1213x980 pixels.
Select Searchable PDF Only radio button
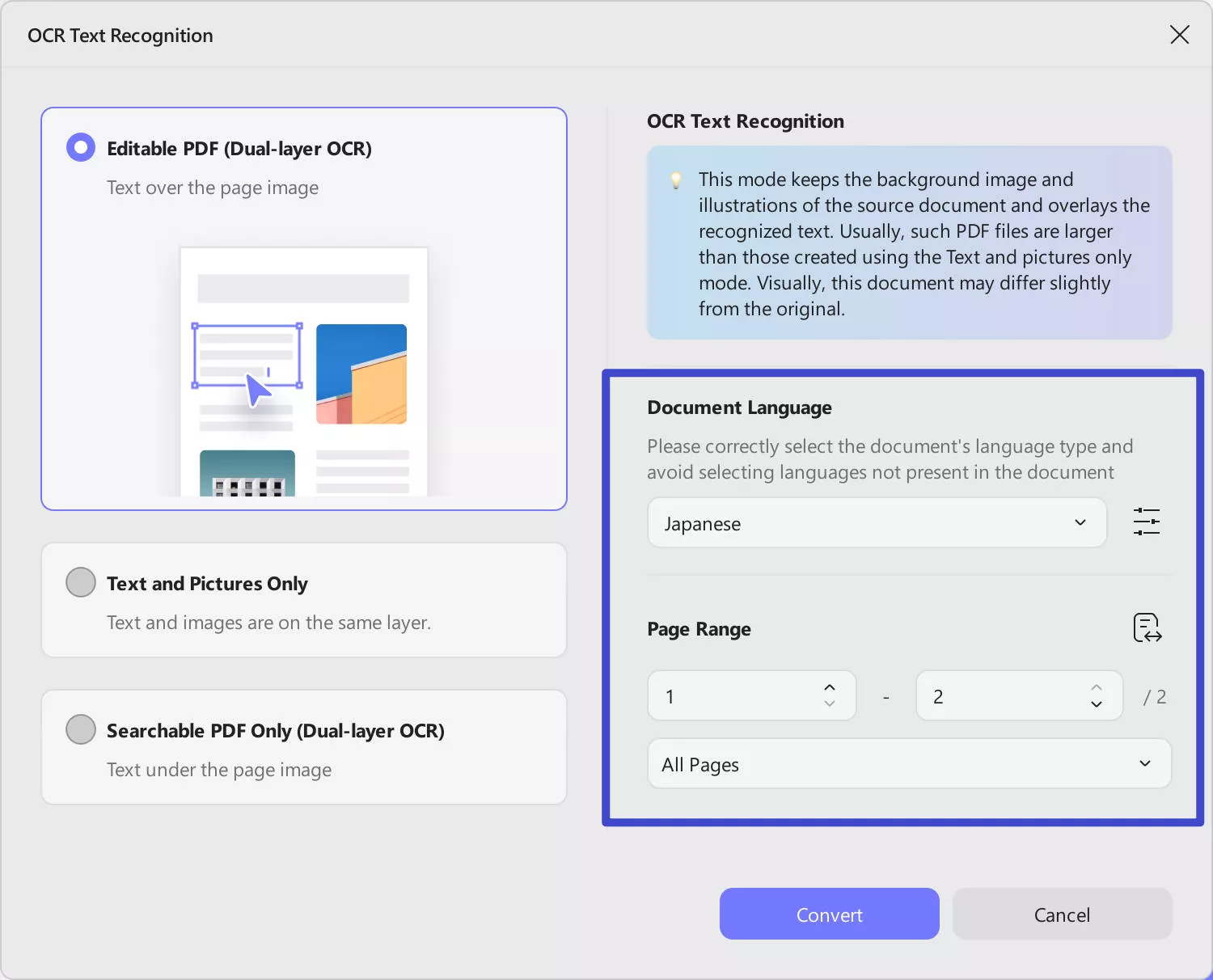81,729
